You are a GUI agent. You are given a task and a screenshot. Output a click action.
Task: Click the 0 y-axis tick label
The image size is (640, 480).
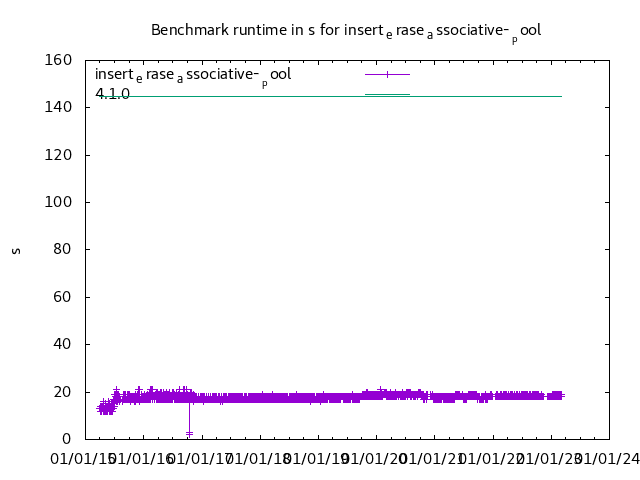[66, 439]
